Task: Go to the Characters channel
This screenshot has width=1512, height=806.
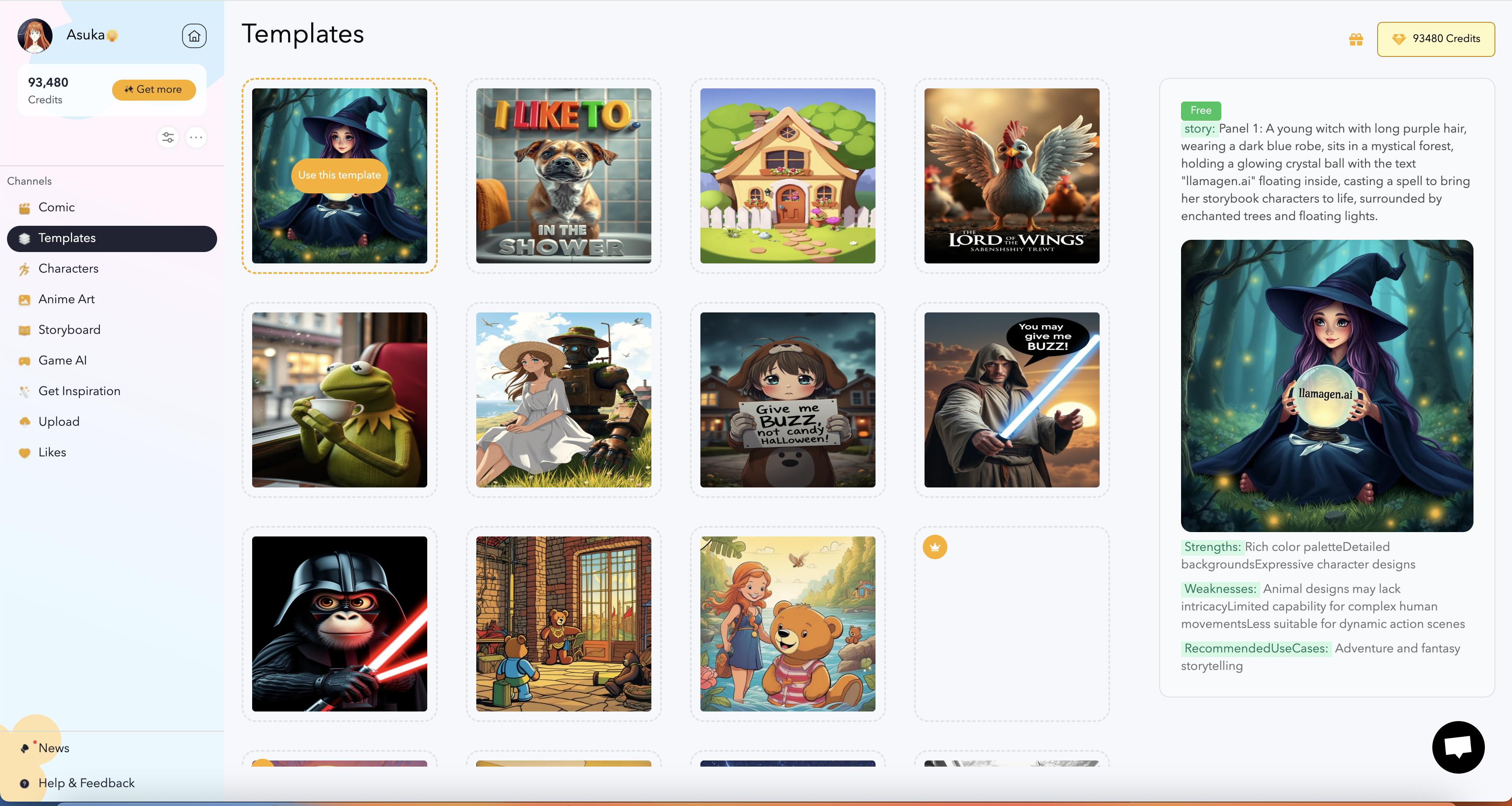Action: [x=68, y=268]
